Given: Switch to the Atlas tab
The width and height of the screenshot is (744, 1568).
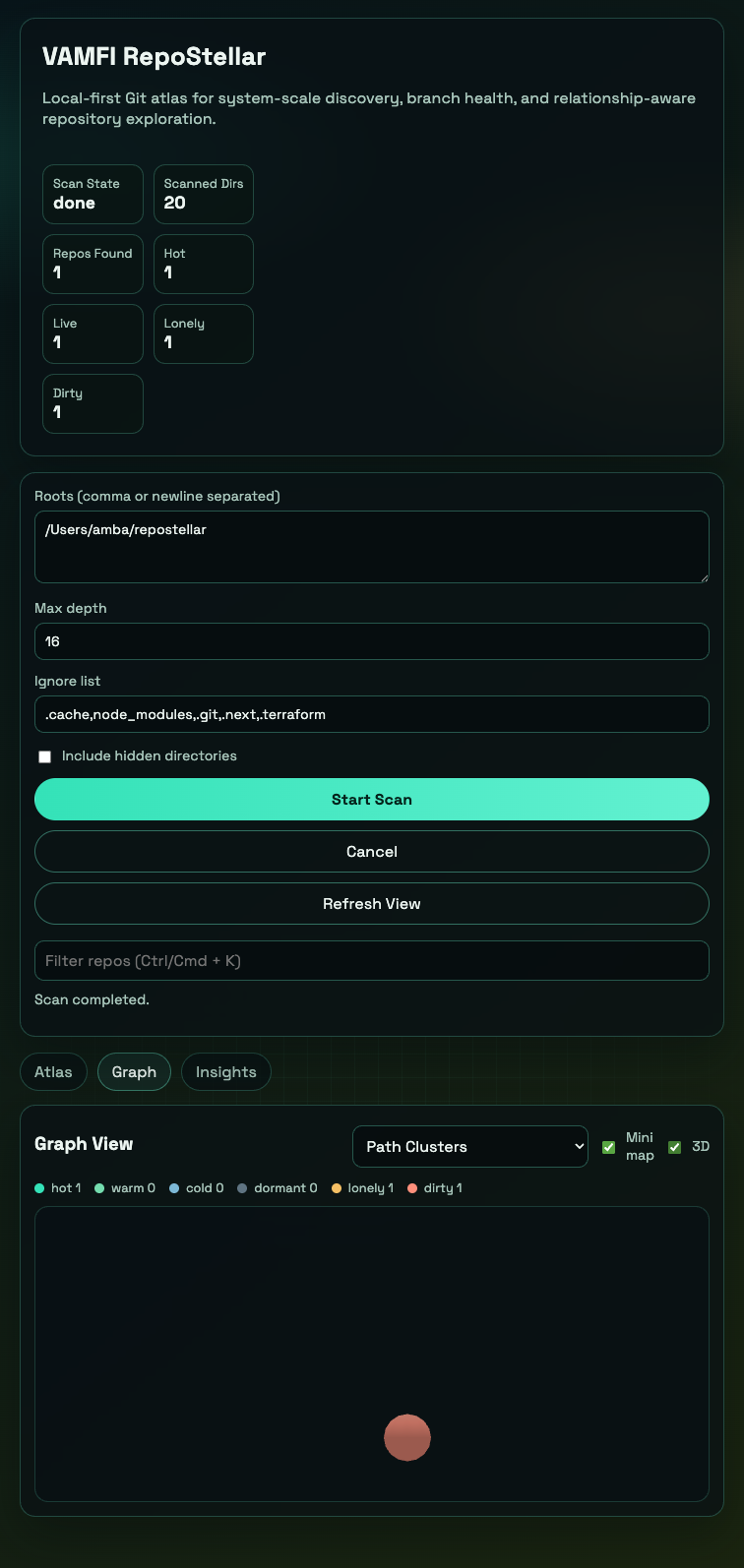Looking at the screenshot, I should pyautogui.click(x=53, y=1071).
